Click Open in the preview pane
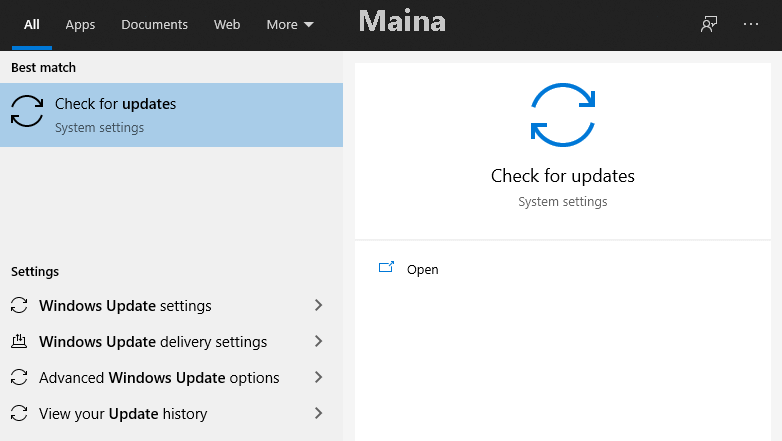The height and width of the screenshot is (441, 782). [422, 269]
